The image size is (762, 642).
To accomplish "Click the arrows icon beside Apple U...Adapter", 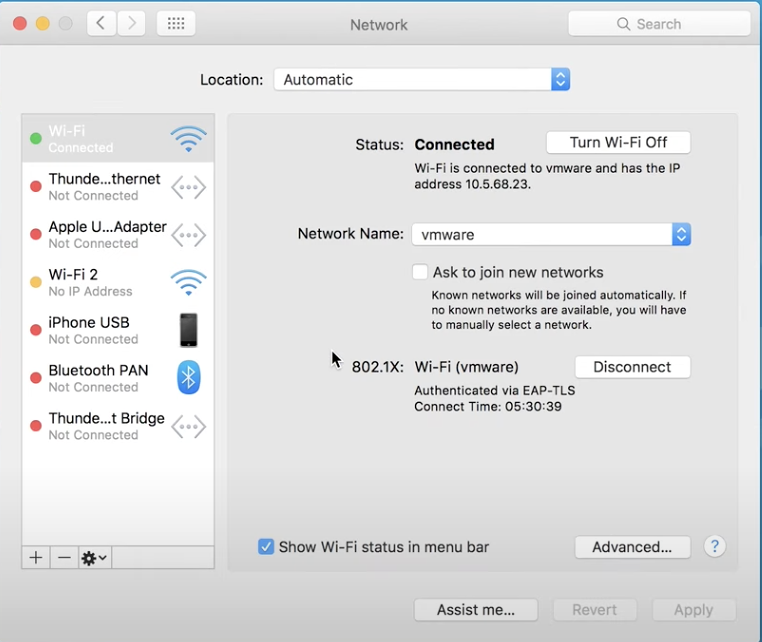I will click(x=189, y=235).
